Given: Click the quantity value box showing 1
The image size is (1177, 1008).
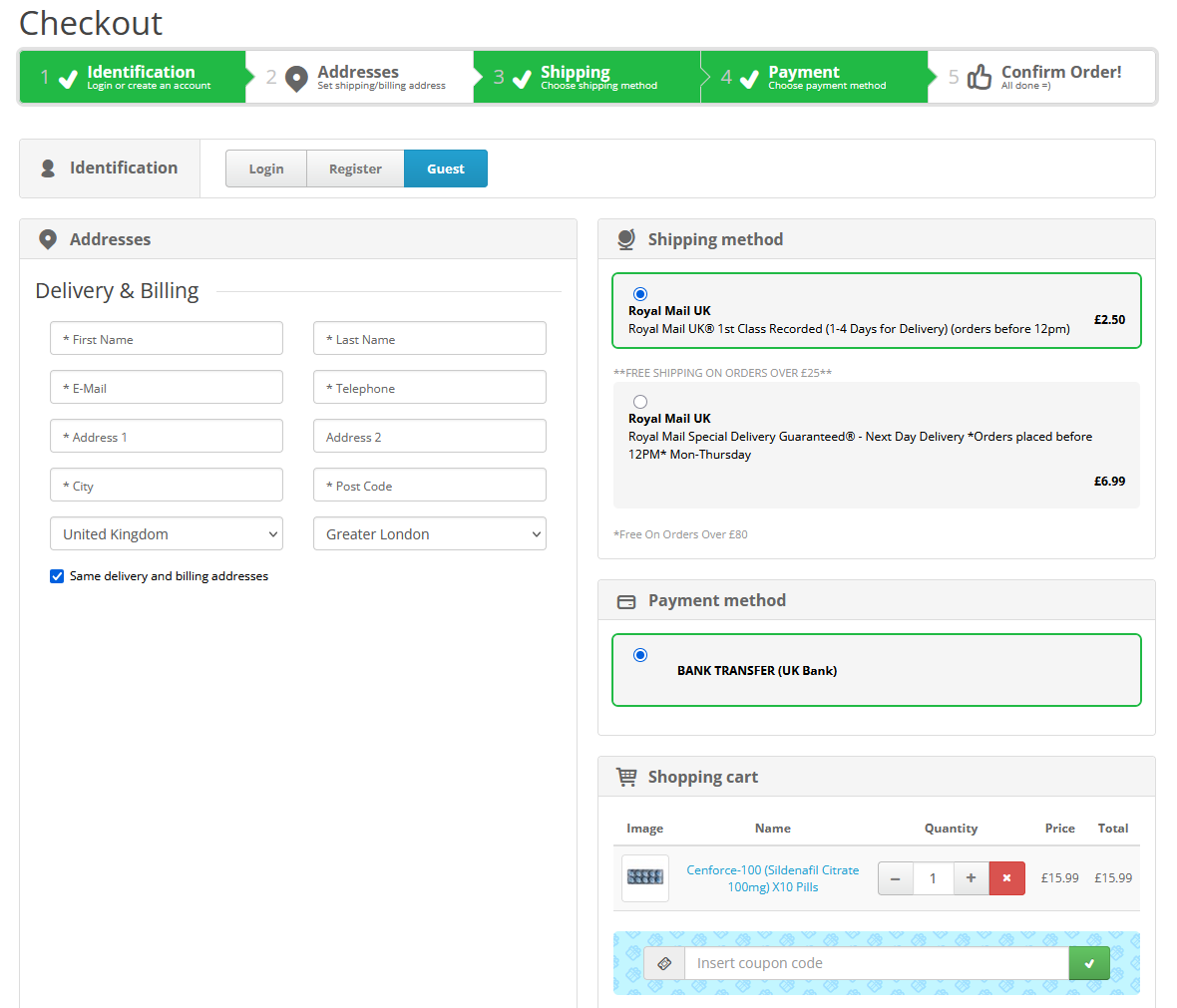Looking at the screenshot, I should 933,878.
